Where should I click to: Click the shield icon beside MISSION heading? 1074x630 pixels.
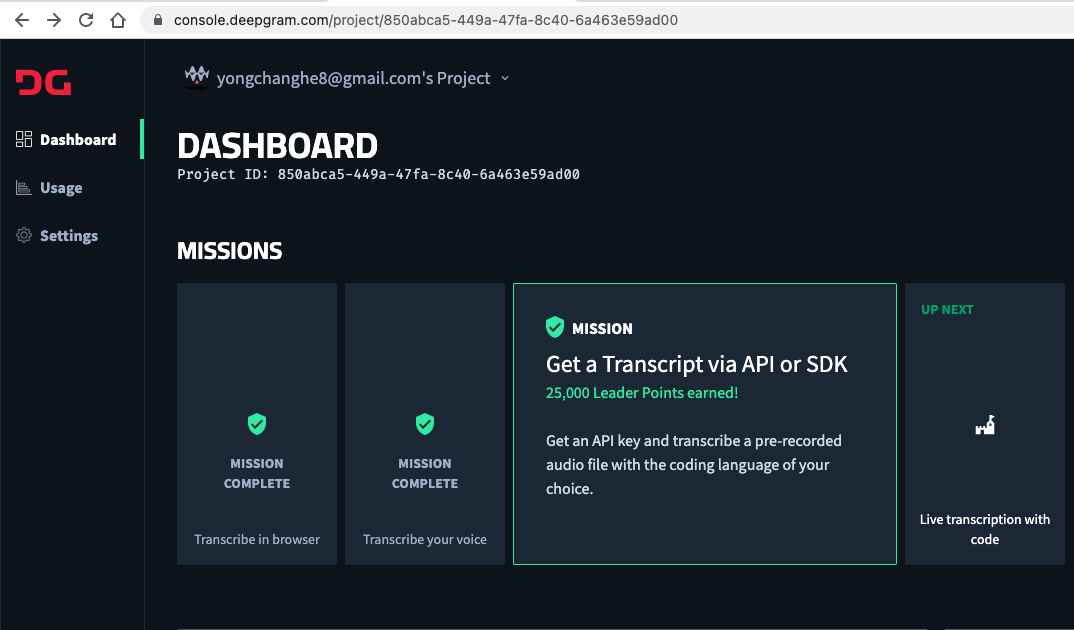555,327
